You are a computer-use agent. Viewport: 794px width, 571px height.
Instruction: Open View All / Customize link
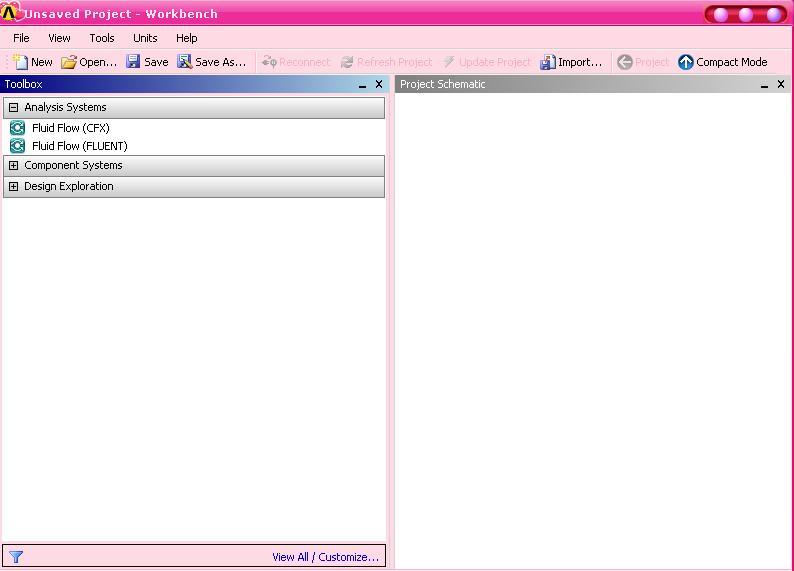click(x=326, y=557)
